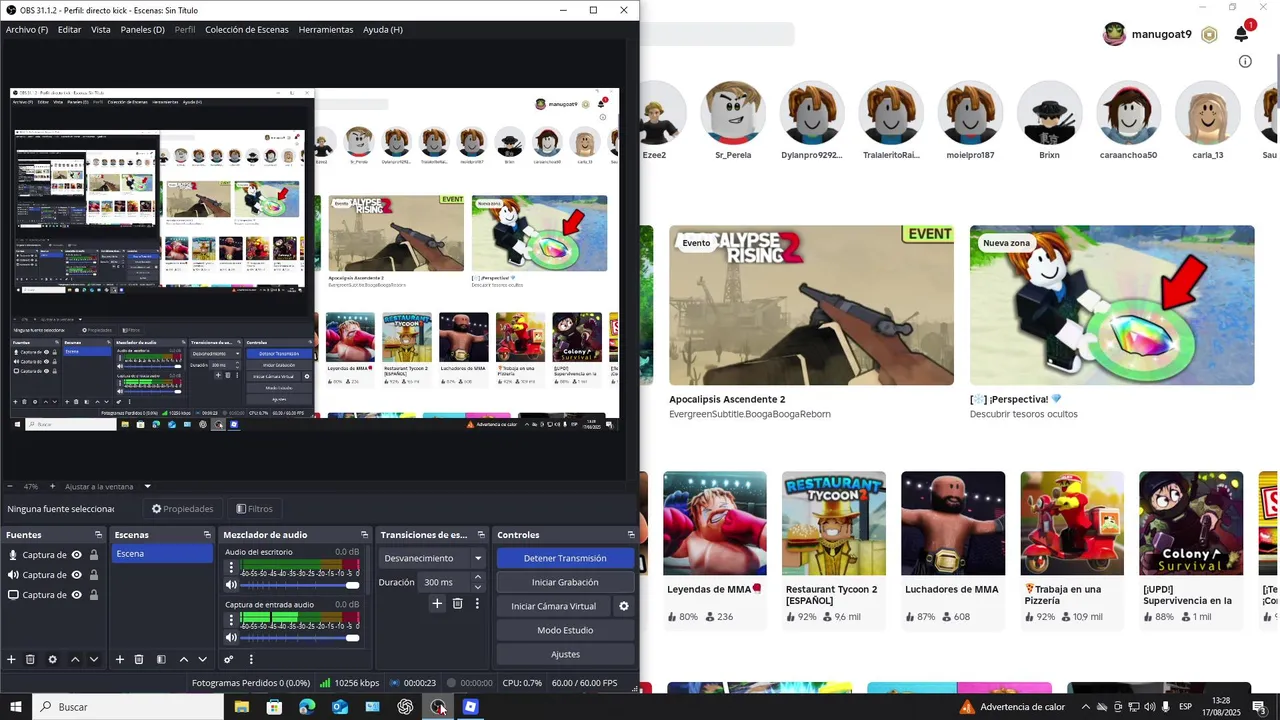Open Vista menu
Screen dimensions: 1280x720
click(101, 30)
